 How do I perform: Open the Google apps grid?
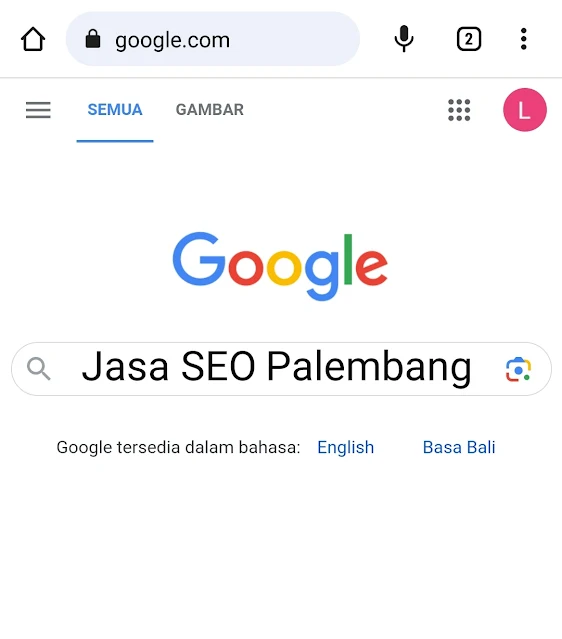click(459, 110)
